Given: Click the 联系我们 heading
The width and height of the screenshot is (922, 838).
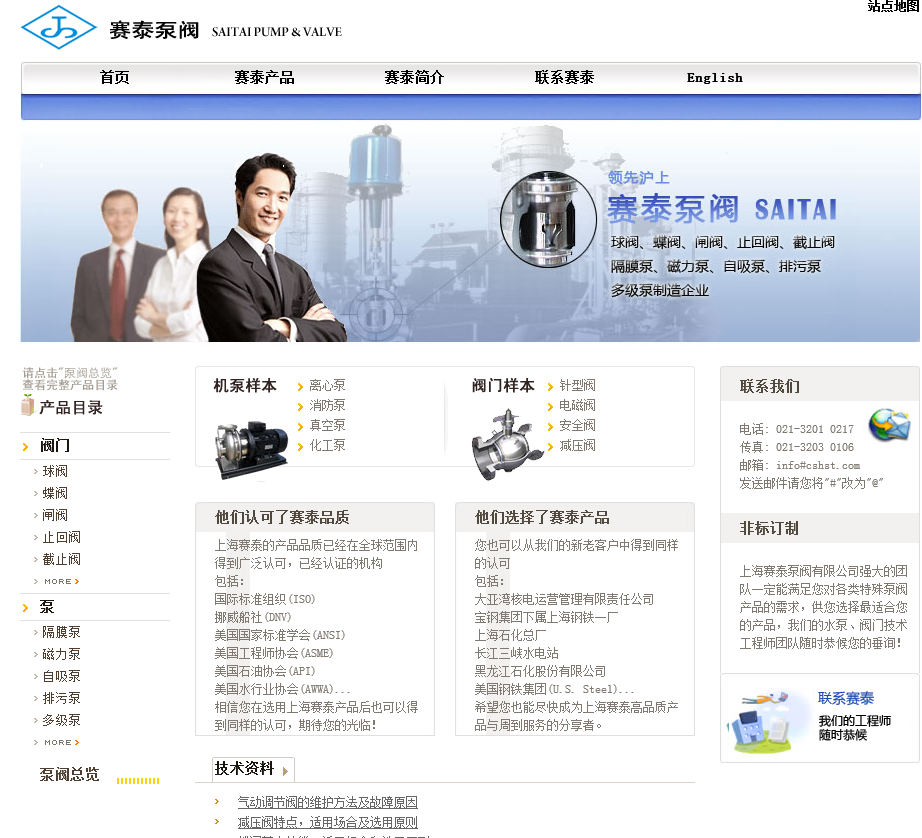Looking at the screenshot, I should tap(769, 386).
